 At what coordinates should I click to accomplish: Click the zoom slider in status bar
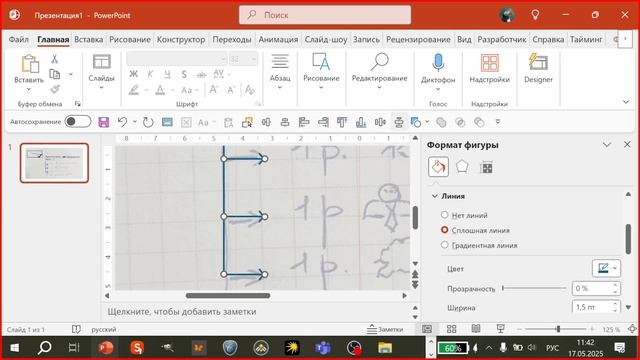coord(556,329)
